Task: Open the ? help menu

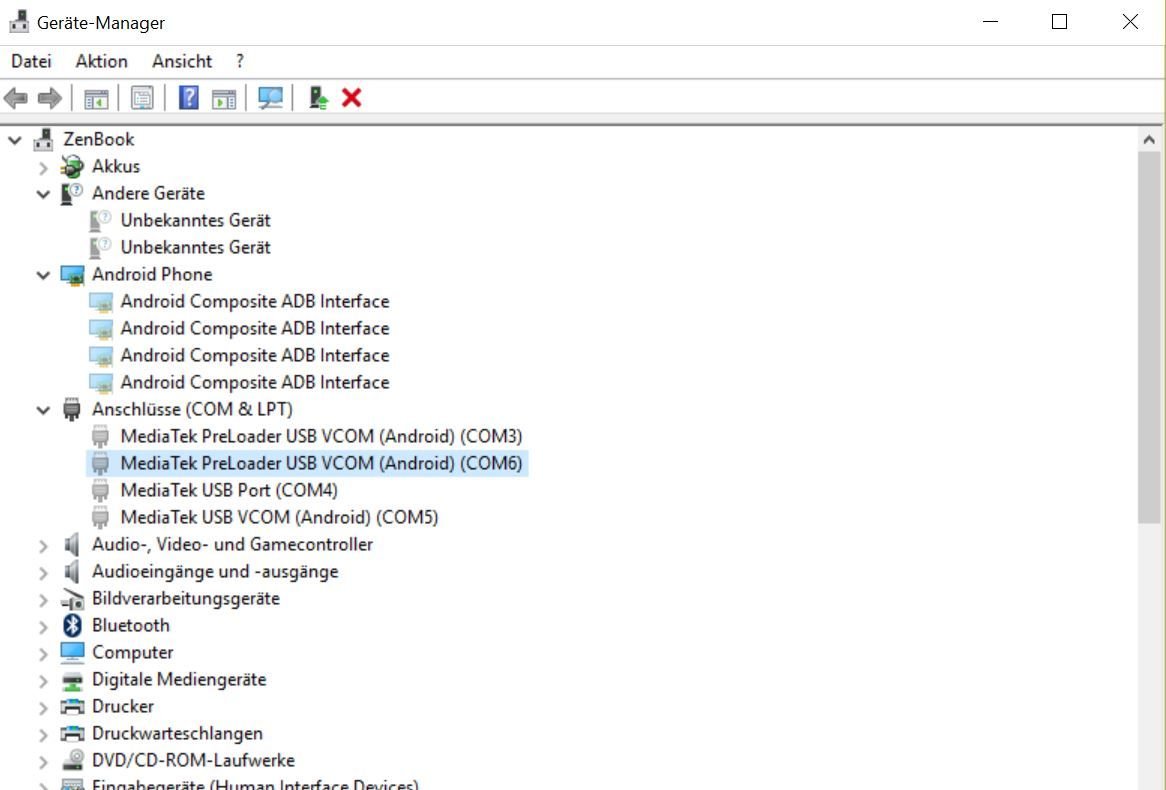Action: pyautogui.click(x=239, y=61)
